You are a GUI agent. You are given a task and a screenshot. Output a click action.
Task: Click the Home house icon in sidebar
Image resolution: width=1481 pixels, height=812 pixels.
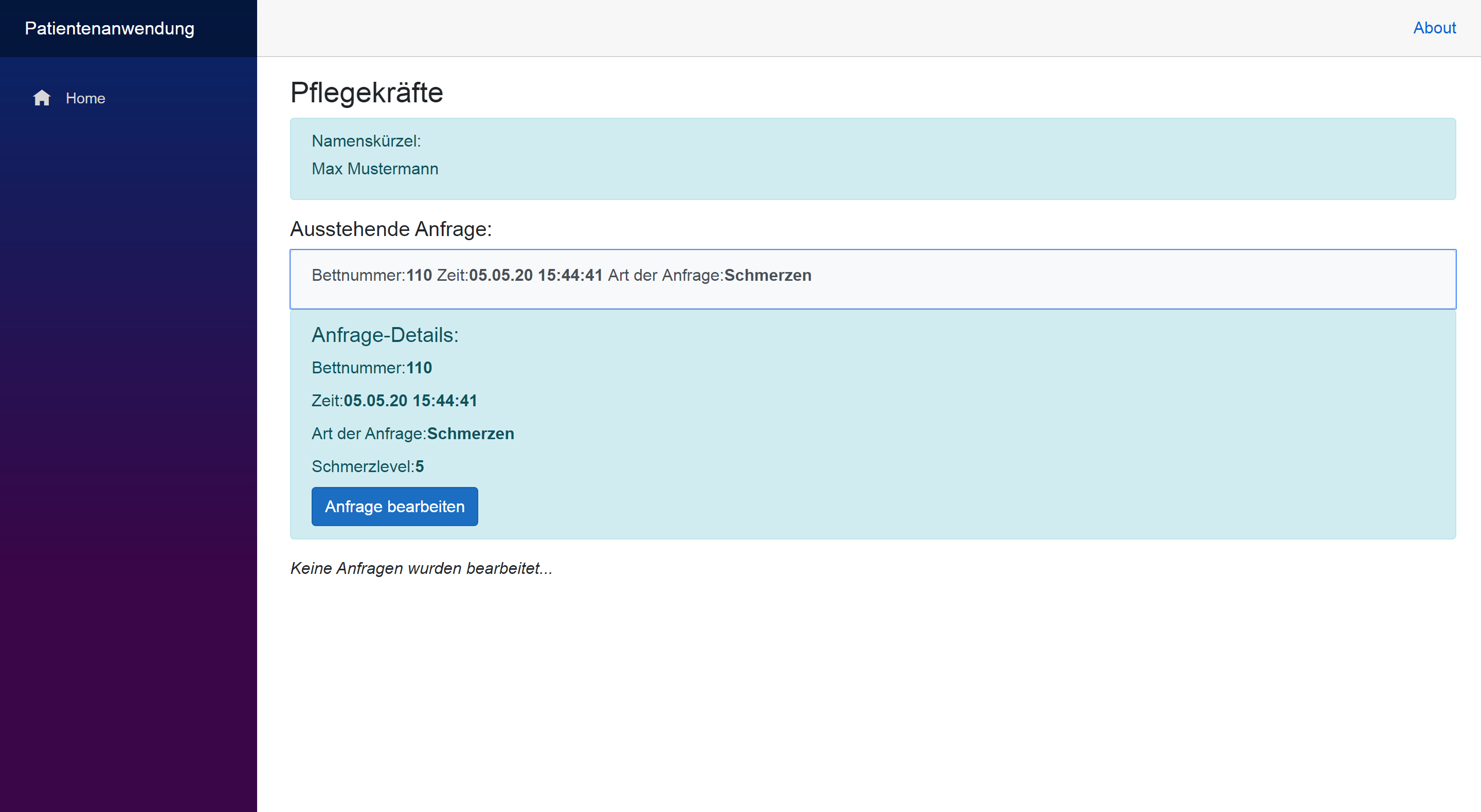41,98
